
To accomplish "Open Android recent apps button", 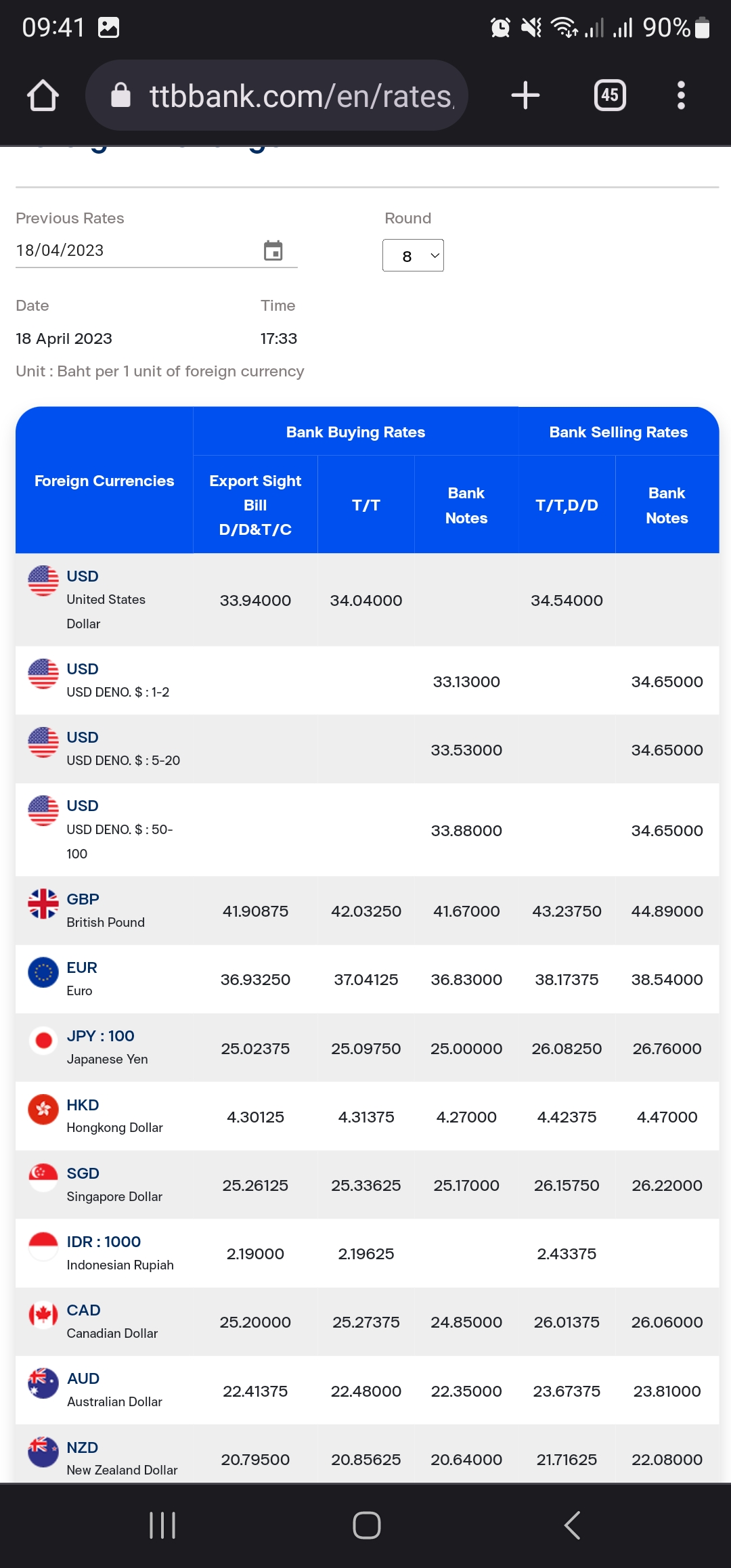I will coord(162,1525).
